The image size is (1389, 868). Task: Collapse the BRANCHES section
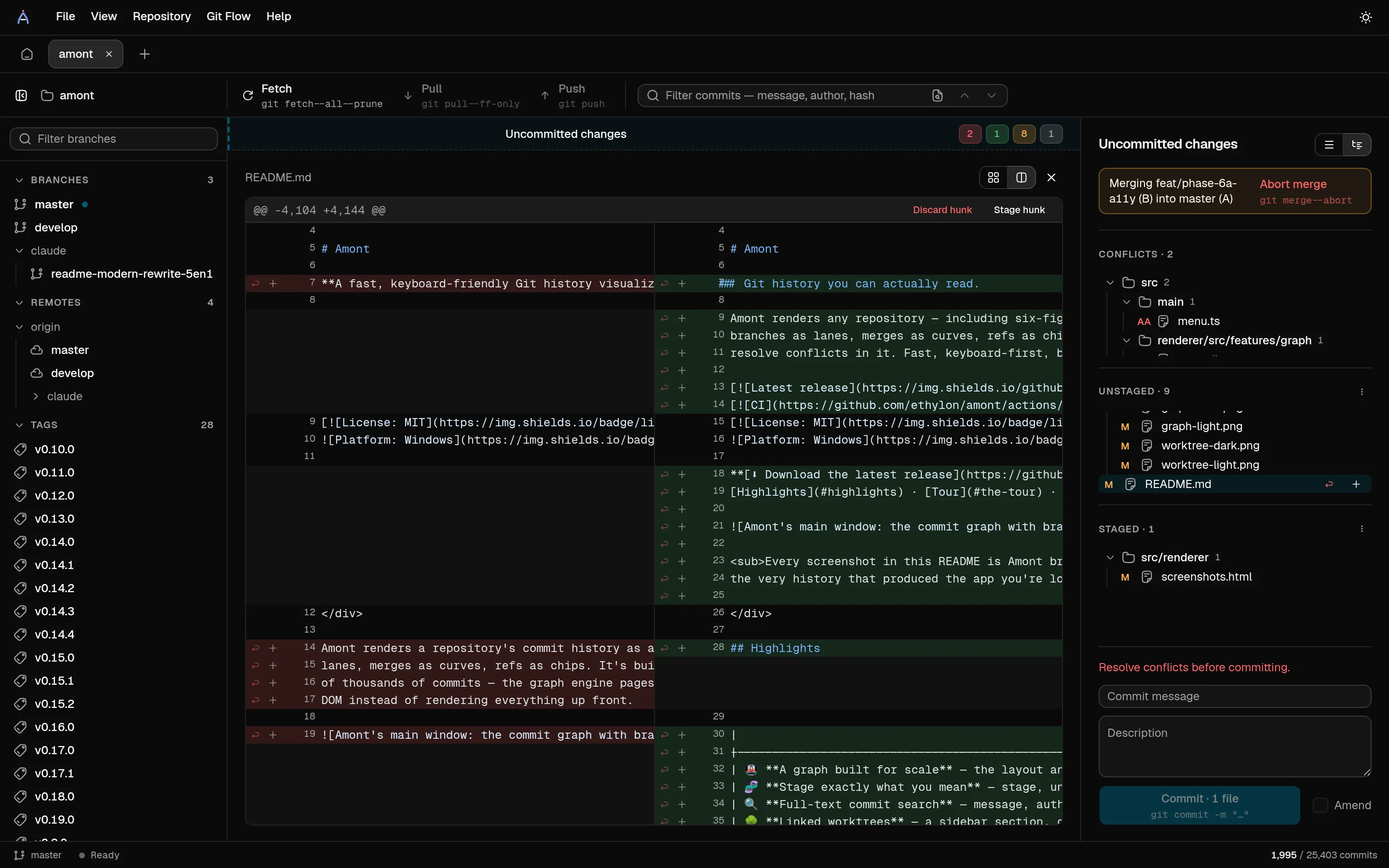click(x=19, y=180)
